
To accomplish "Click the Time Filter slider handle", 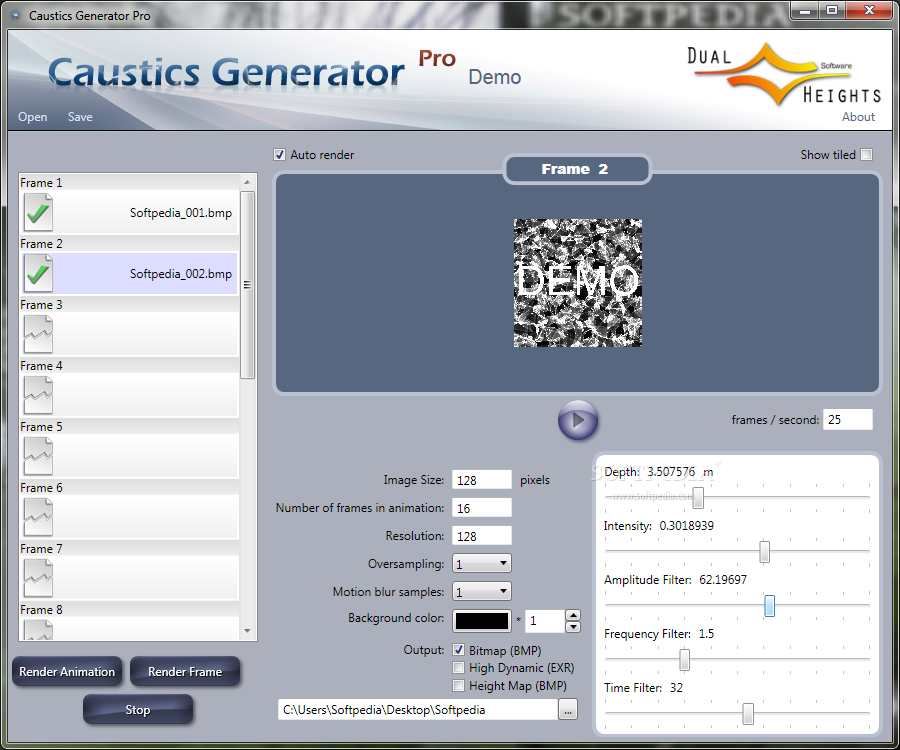I will [x=748, y=714].
